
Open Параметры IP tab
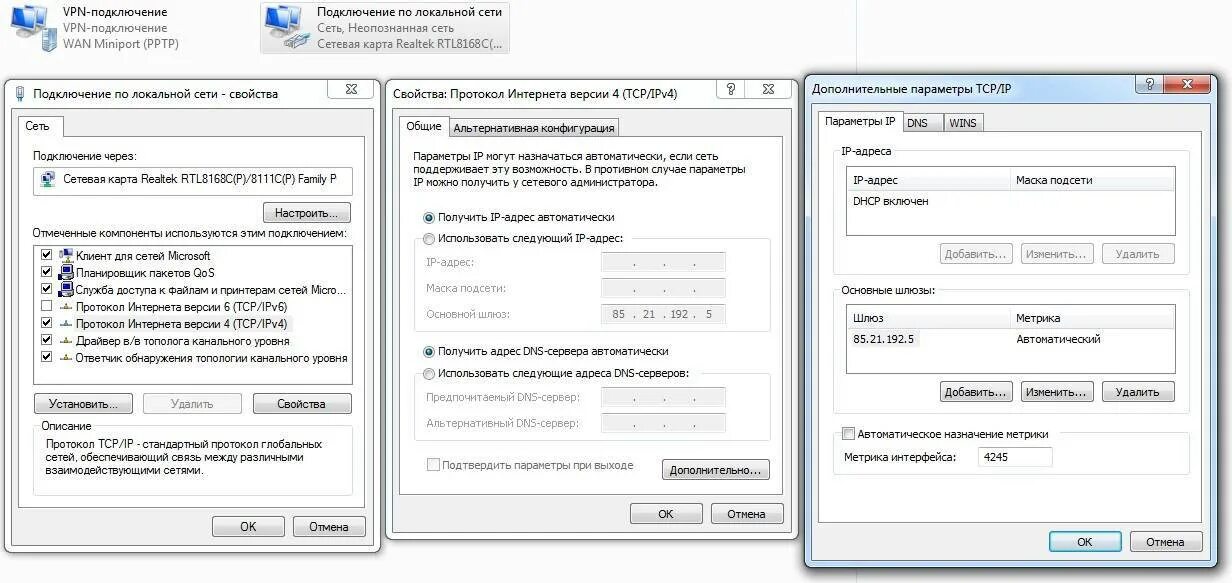tap(860, 121)
